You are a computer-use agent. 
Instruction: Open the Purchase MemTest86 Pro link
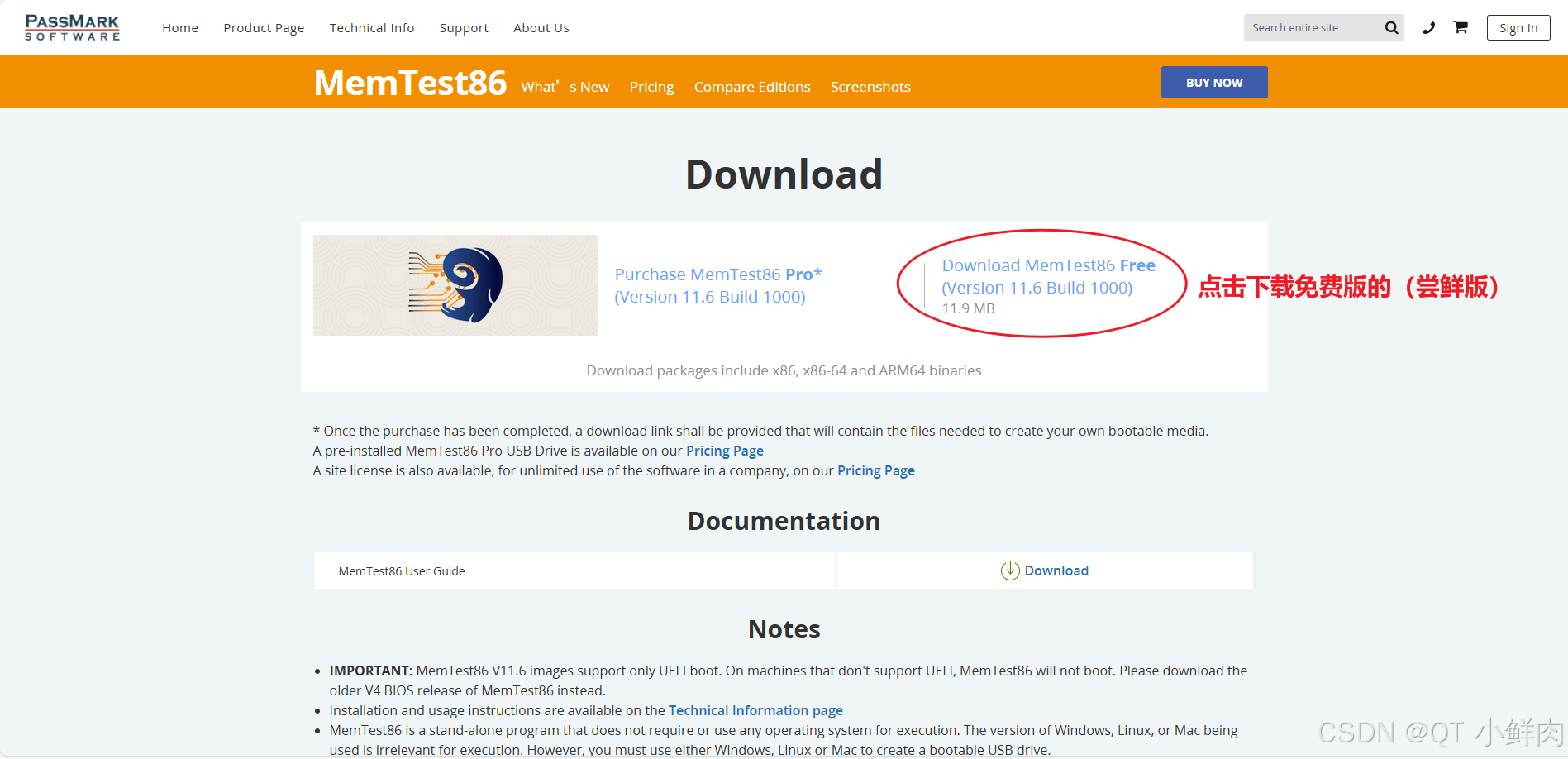[x=717, y=285]
